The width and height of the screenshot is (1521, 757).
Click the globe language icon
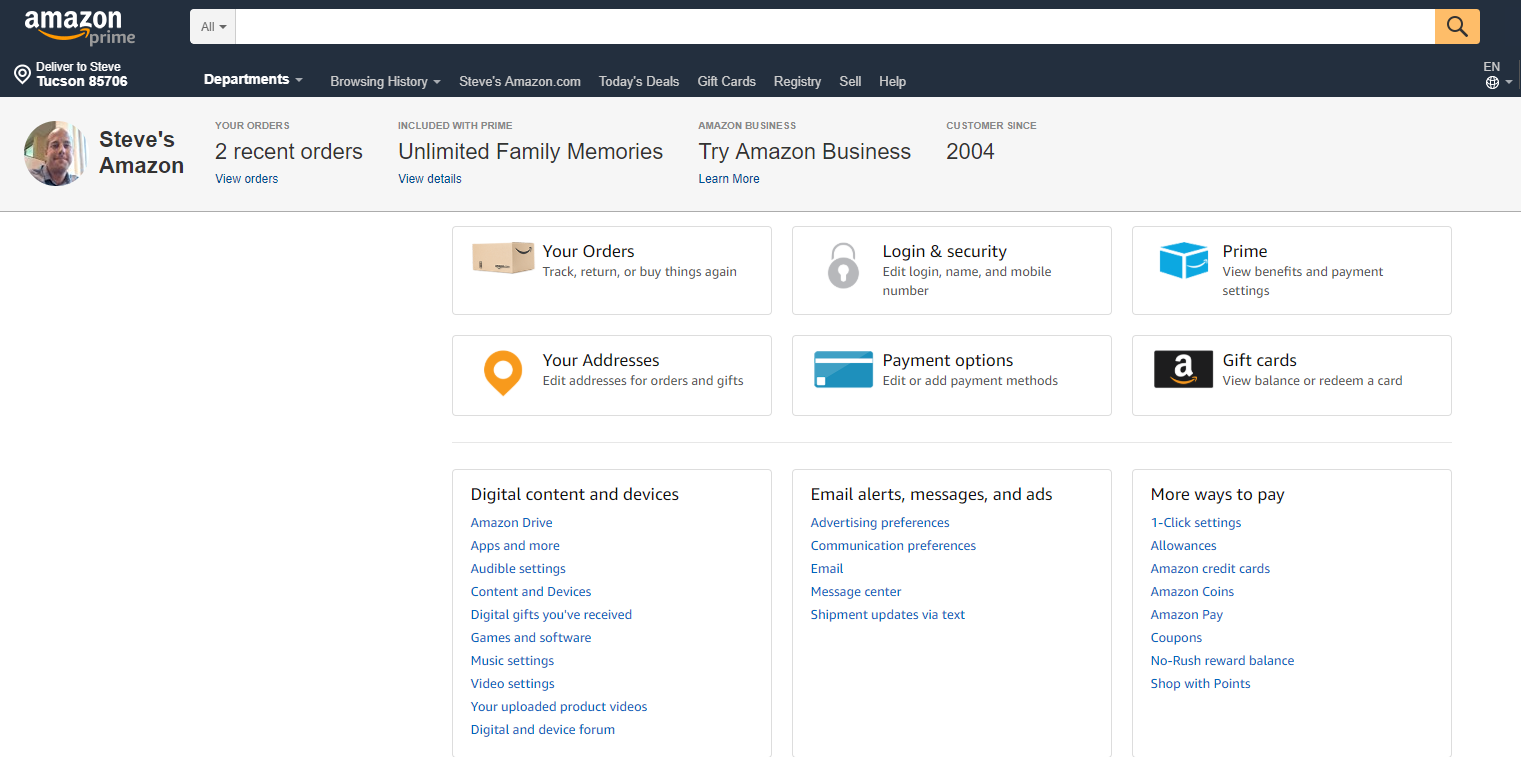click(1492, 83)
